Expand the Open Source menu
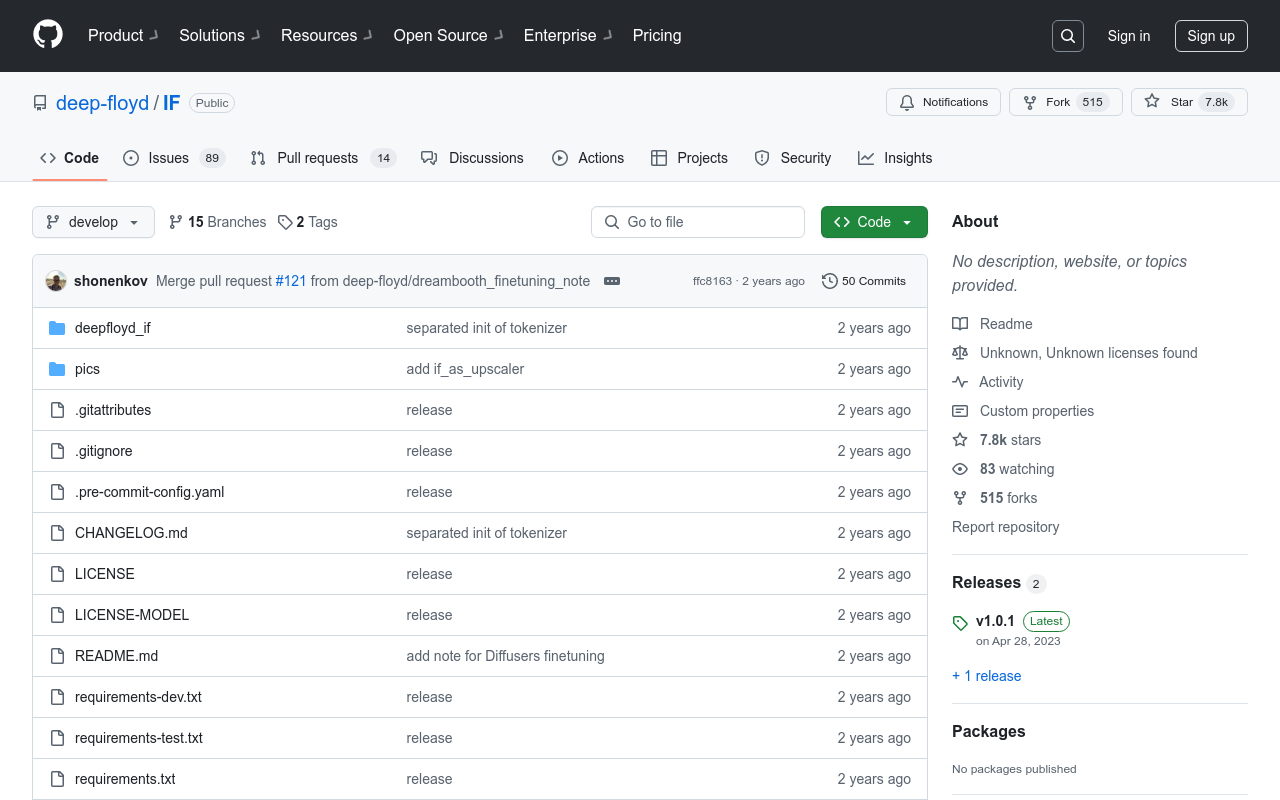 point(449,36)
